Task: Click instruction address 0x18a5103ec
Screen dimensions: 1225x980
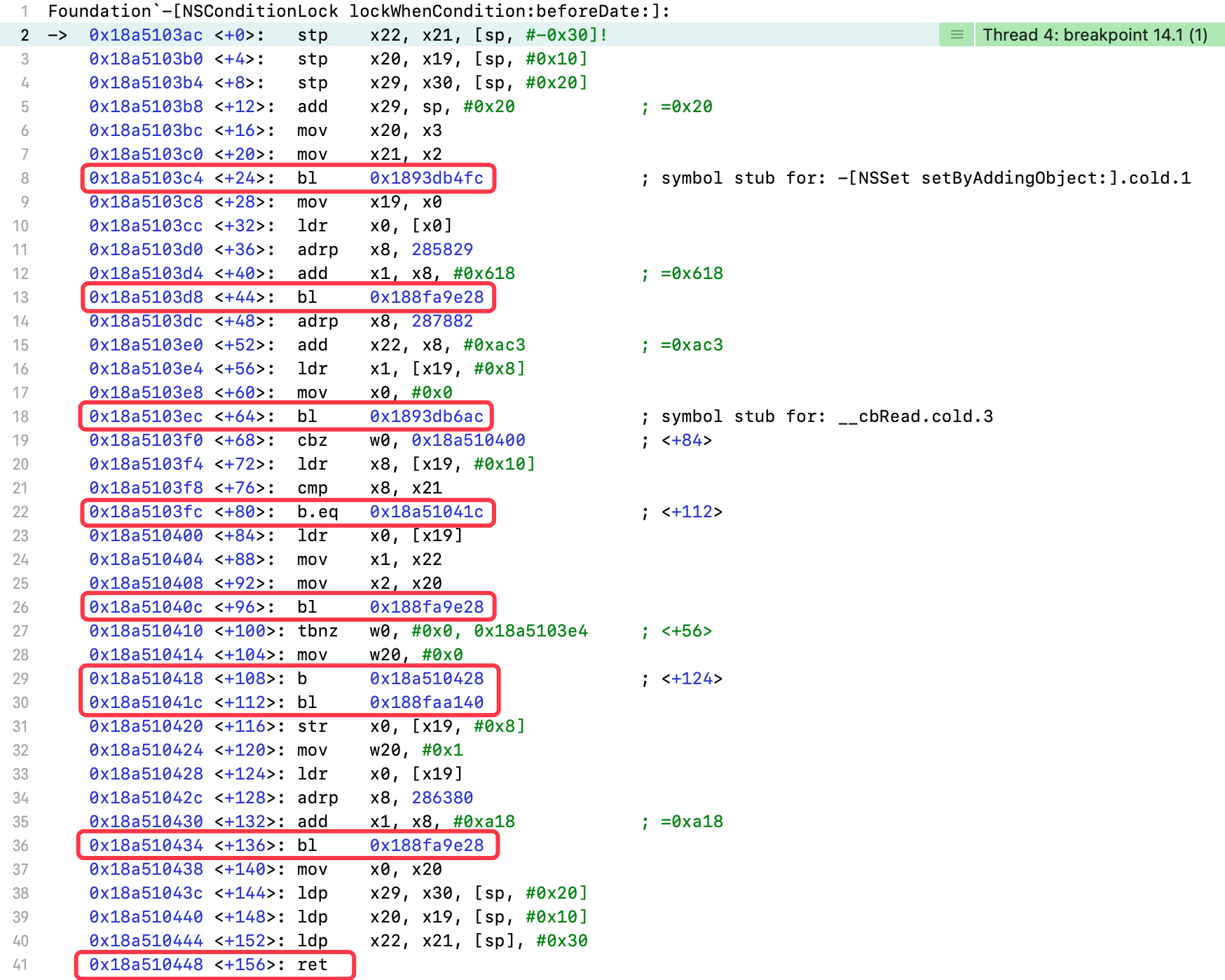Action: (146, 416)
